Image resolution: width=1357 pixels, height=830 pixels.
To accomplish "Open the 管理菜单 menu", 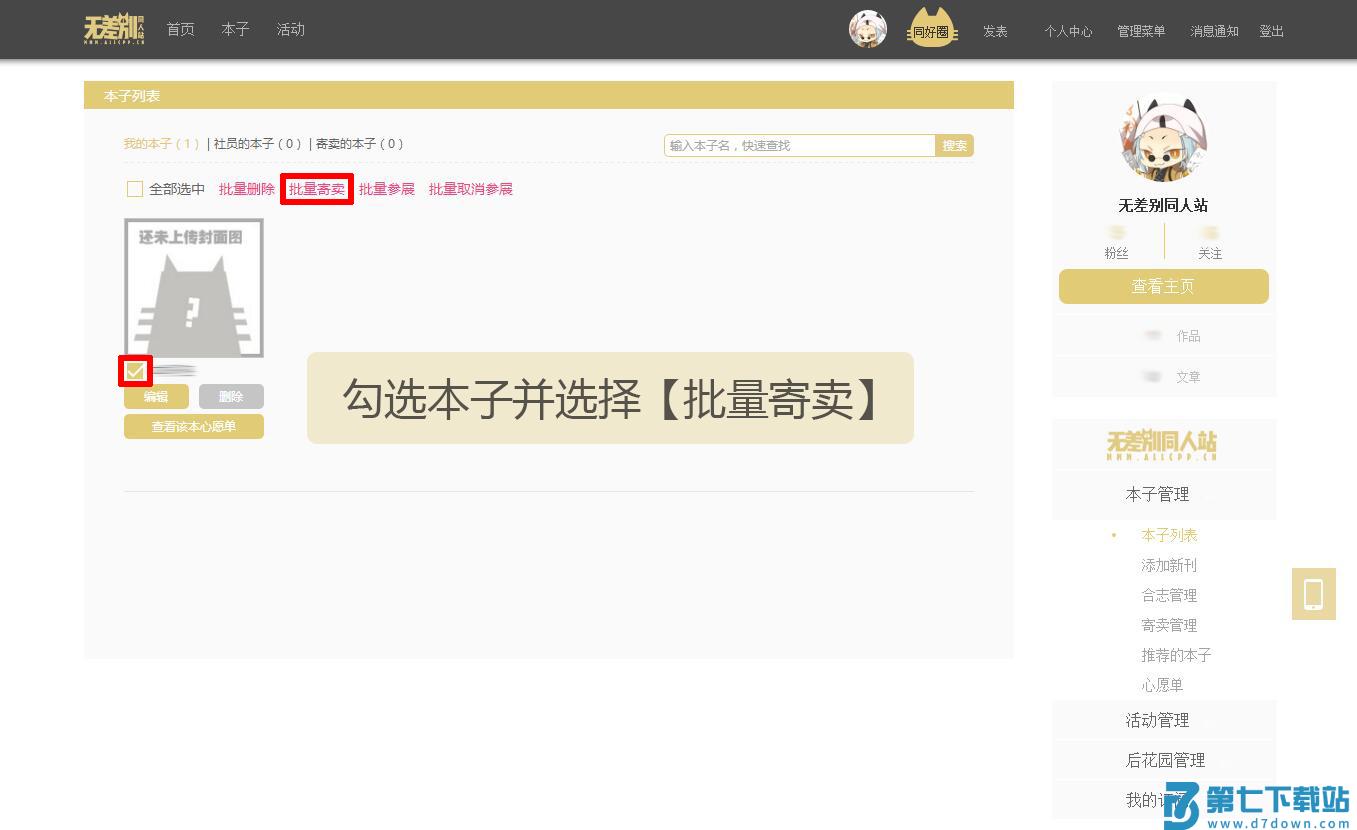I will [x=1141, y=31].
